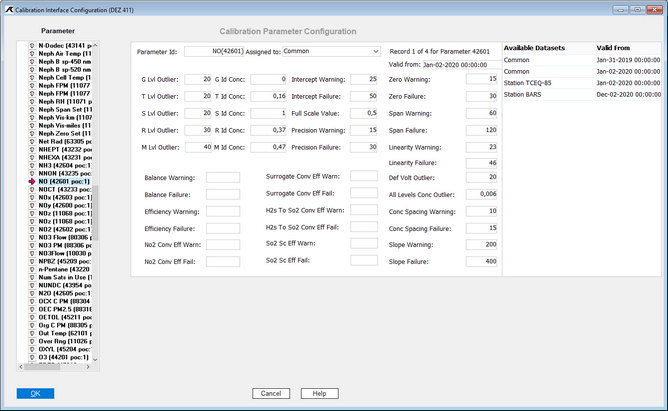Click the Zero Warning field
This screenshot has height=411, width=668.
pos(481,79)
